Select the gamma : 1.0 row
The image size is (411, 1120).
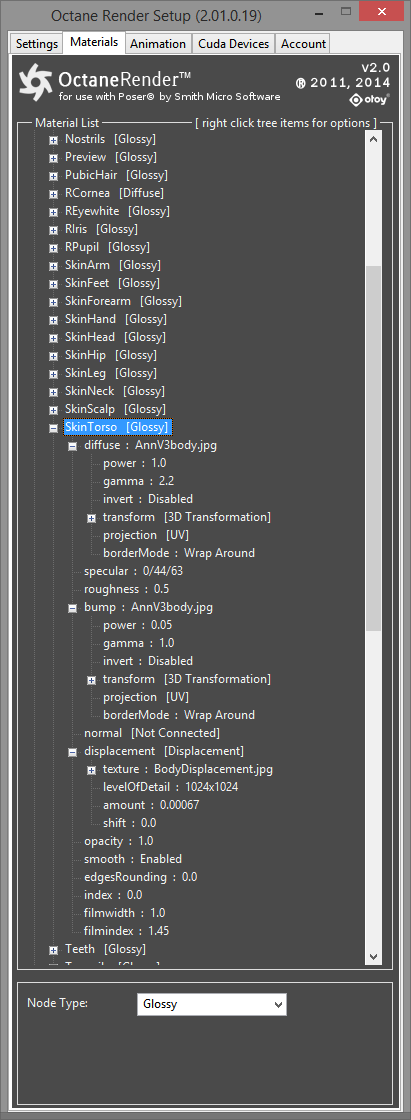138,643
